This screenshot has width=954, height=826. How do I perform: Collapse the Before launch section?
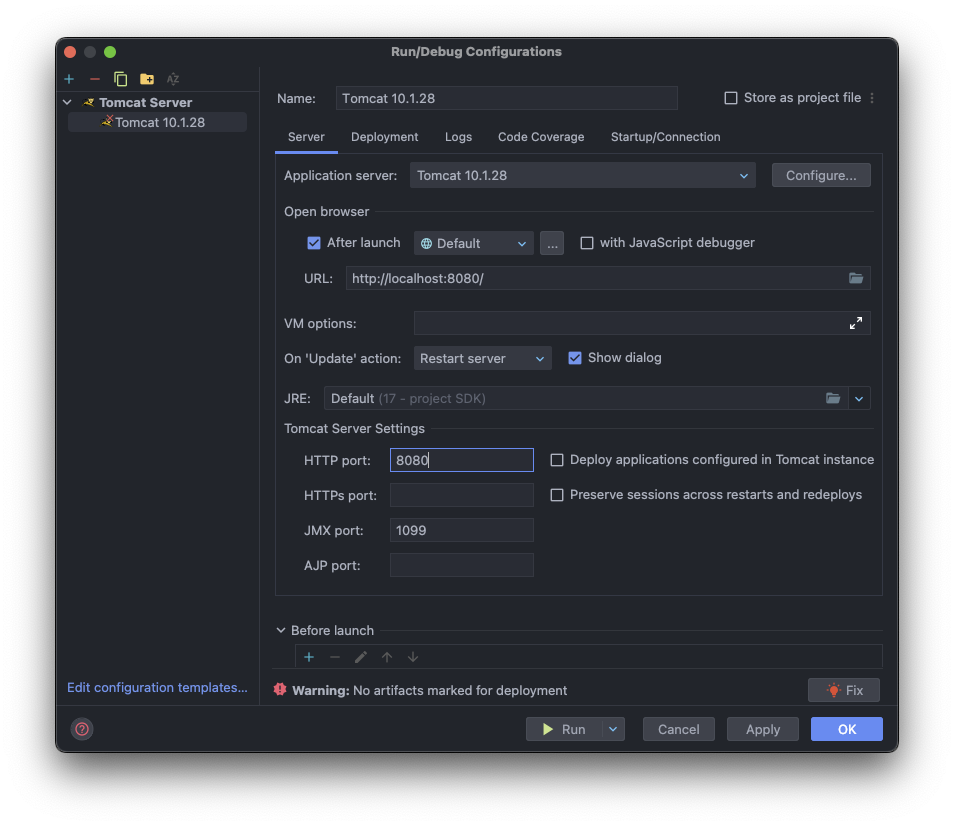coord(280,630)
